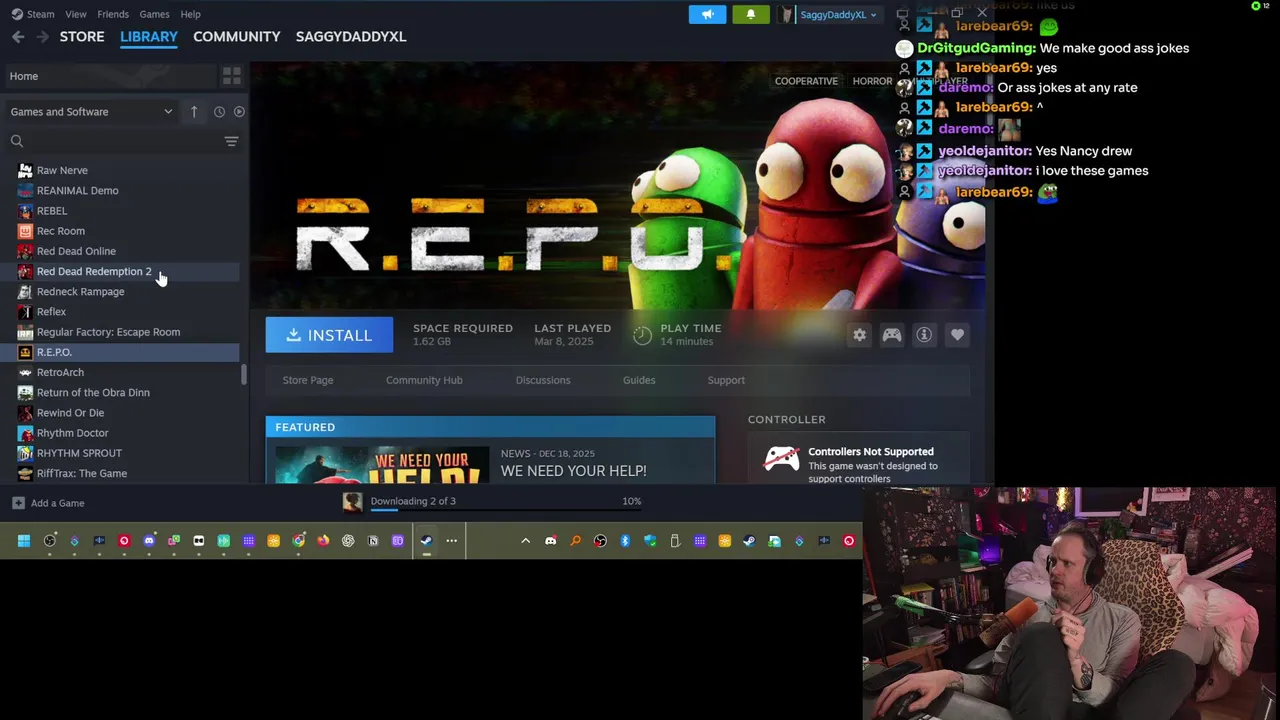
Task: Open controller layout icon for R.E.P.O.
Action: tap(891, 336)
